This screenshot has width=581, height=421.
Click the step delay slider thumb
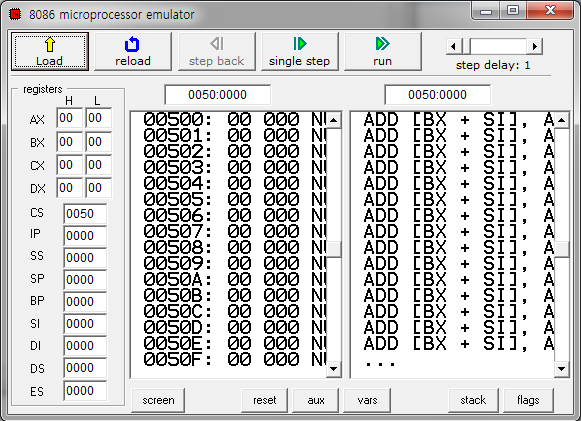(x=465, y=47)
